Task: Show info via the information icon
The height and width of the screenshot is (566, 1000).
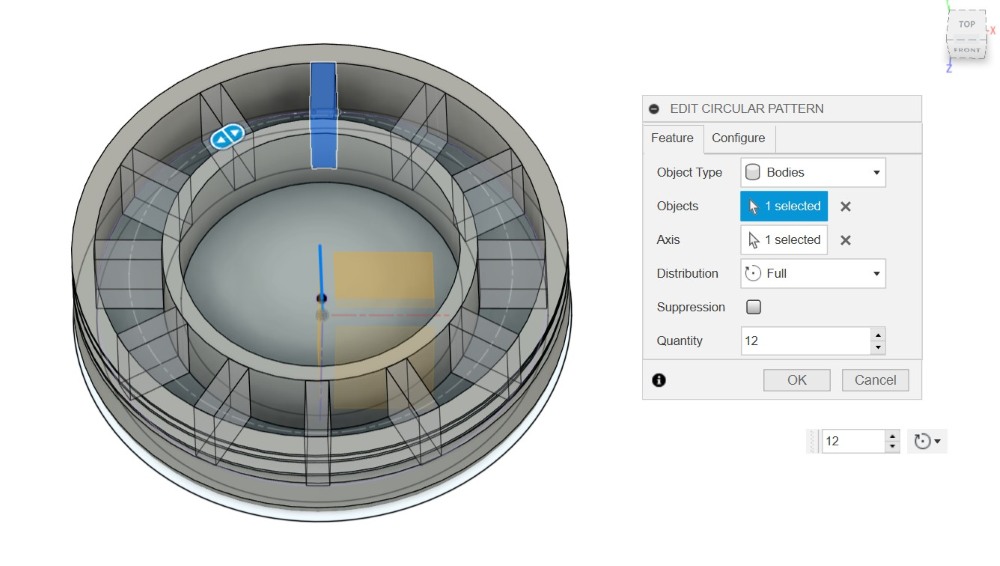Action: [659, 380]
